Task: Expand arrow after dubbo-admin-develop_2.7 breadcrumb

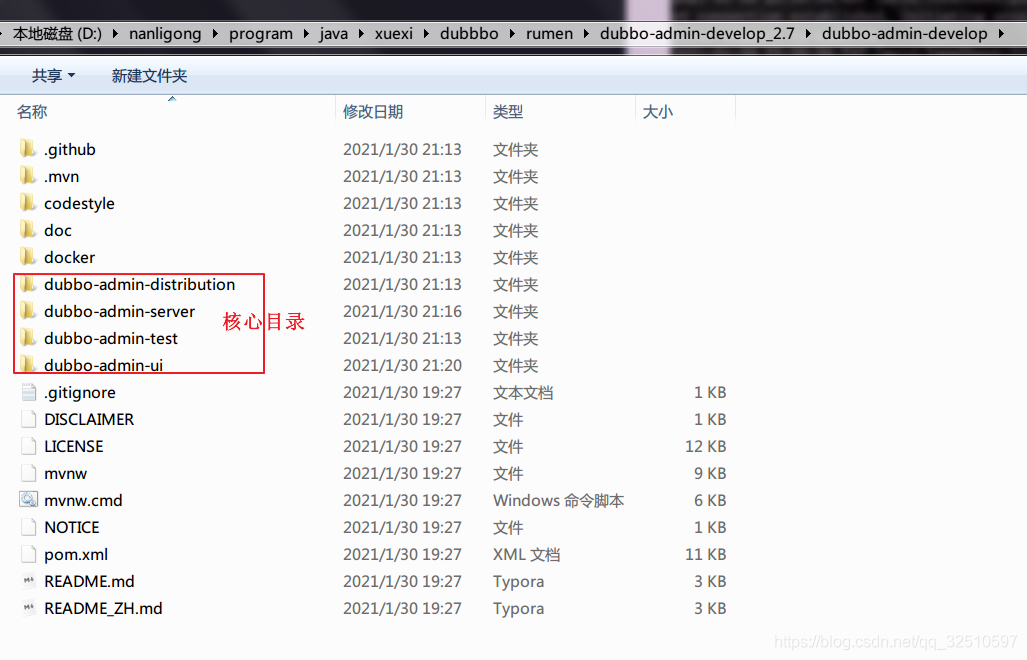Action: [808, 33]
